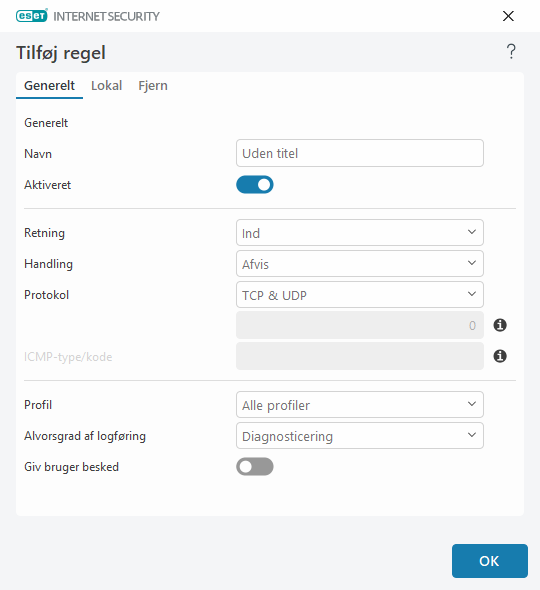Click info icon beside ICMP-type/kode field

(500, 356)
